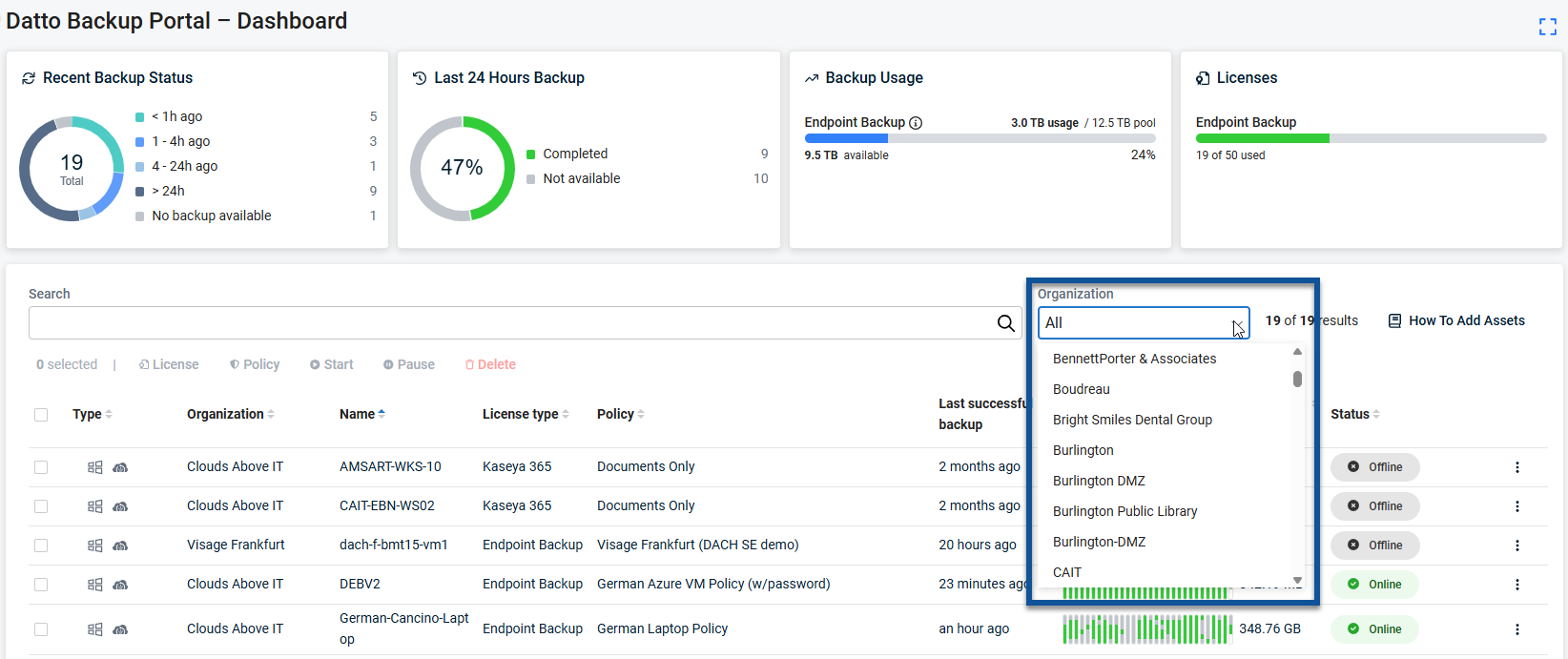Click the Start backup button
Viewport: 1568px width, 659px height.
click(331, 364)
